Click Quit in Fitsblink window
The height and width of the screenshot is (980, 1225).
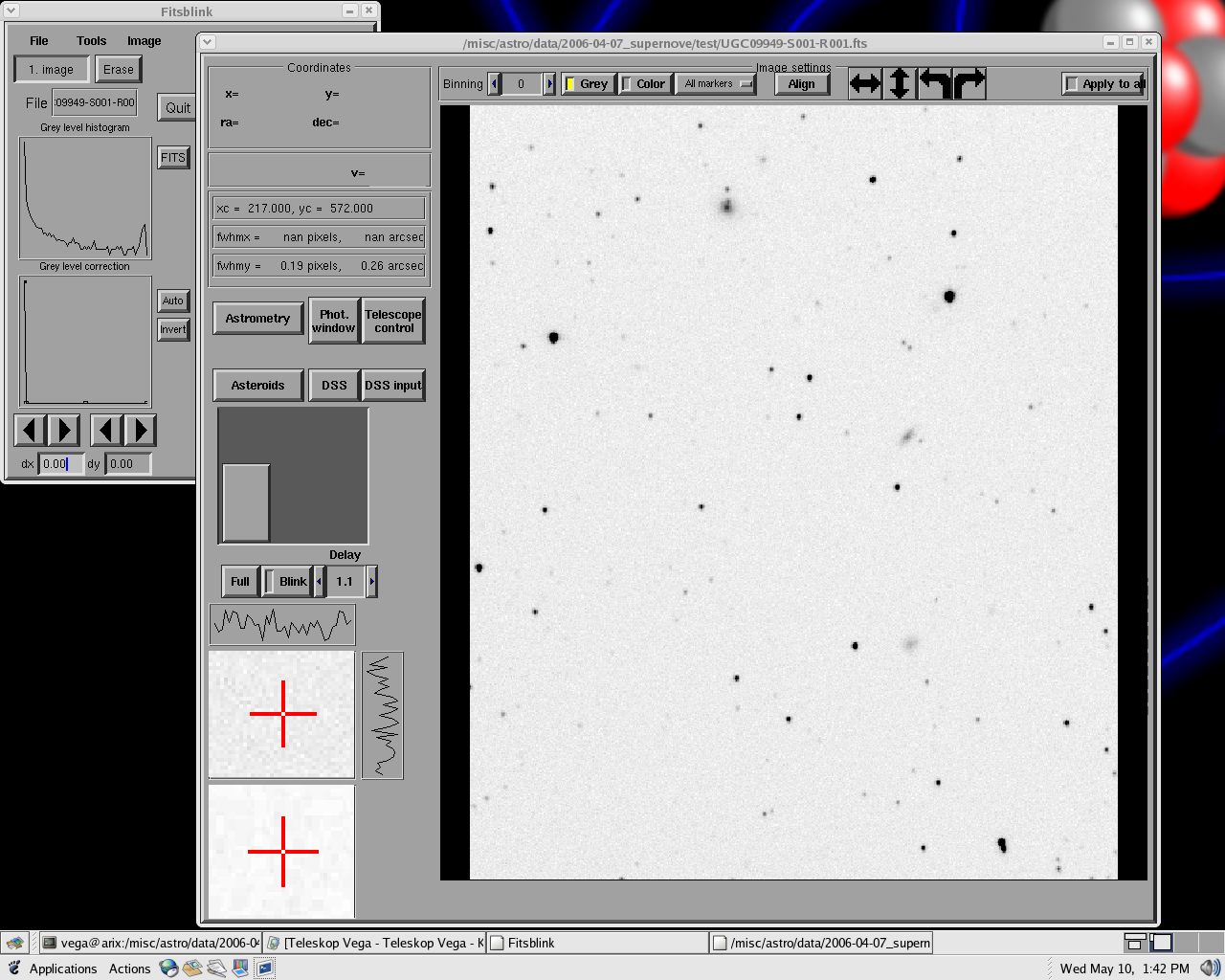(x=177, y=107)
